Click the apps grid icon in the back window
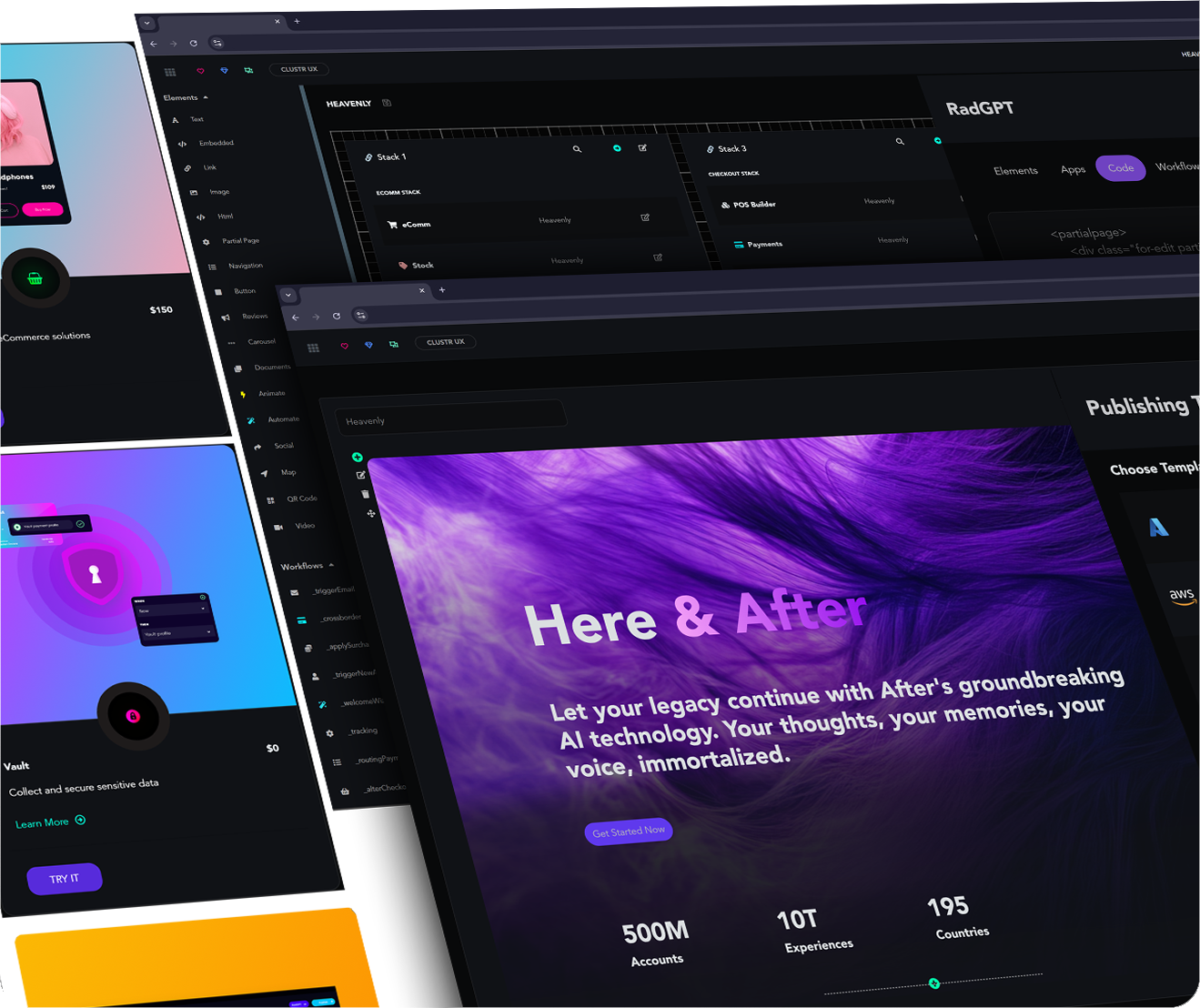The width and height of the screenshot is (1200, 1008). (x=170, y=72)
